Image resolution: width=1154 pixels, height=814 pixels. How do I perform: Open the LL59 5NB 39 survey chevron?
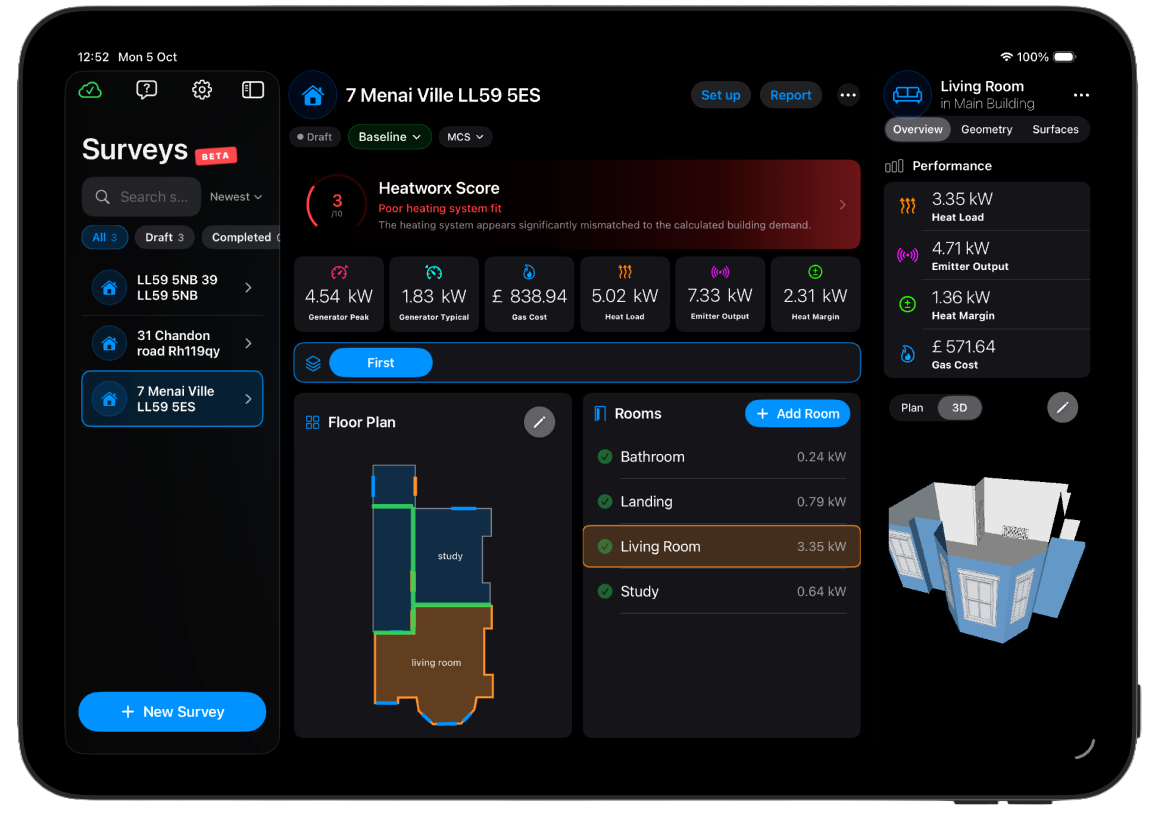pyautogui.click(x=248, y=287)
